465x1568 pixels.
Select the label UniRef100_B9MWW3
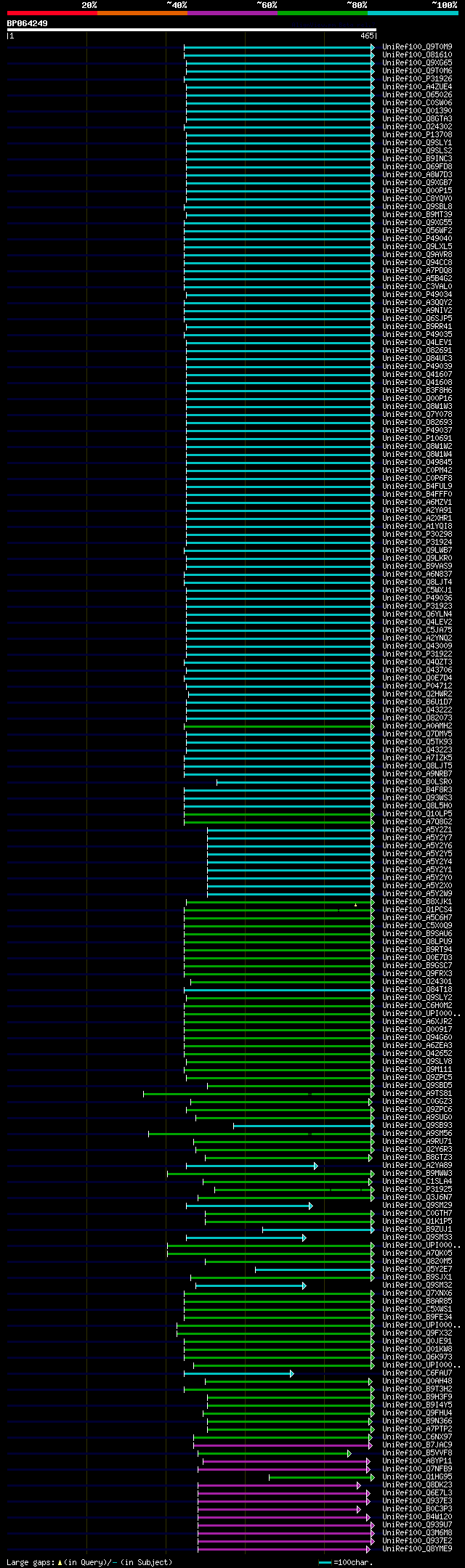(x=417, y=1173)
